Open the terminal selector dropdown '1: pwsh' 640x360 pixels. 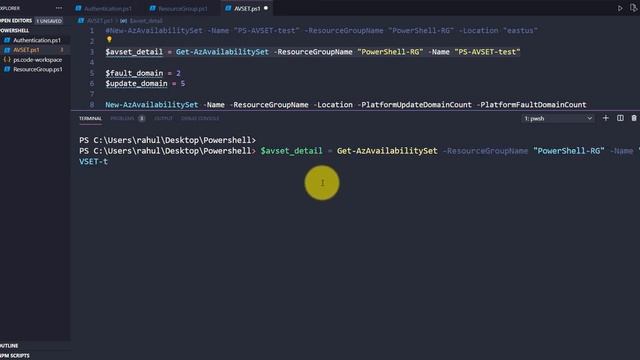tap(558, 118)
